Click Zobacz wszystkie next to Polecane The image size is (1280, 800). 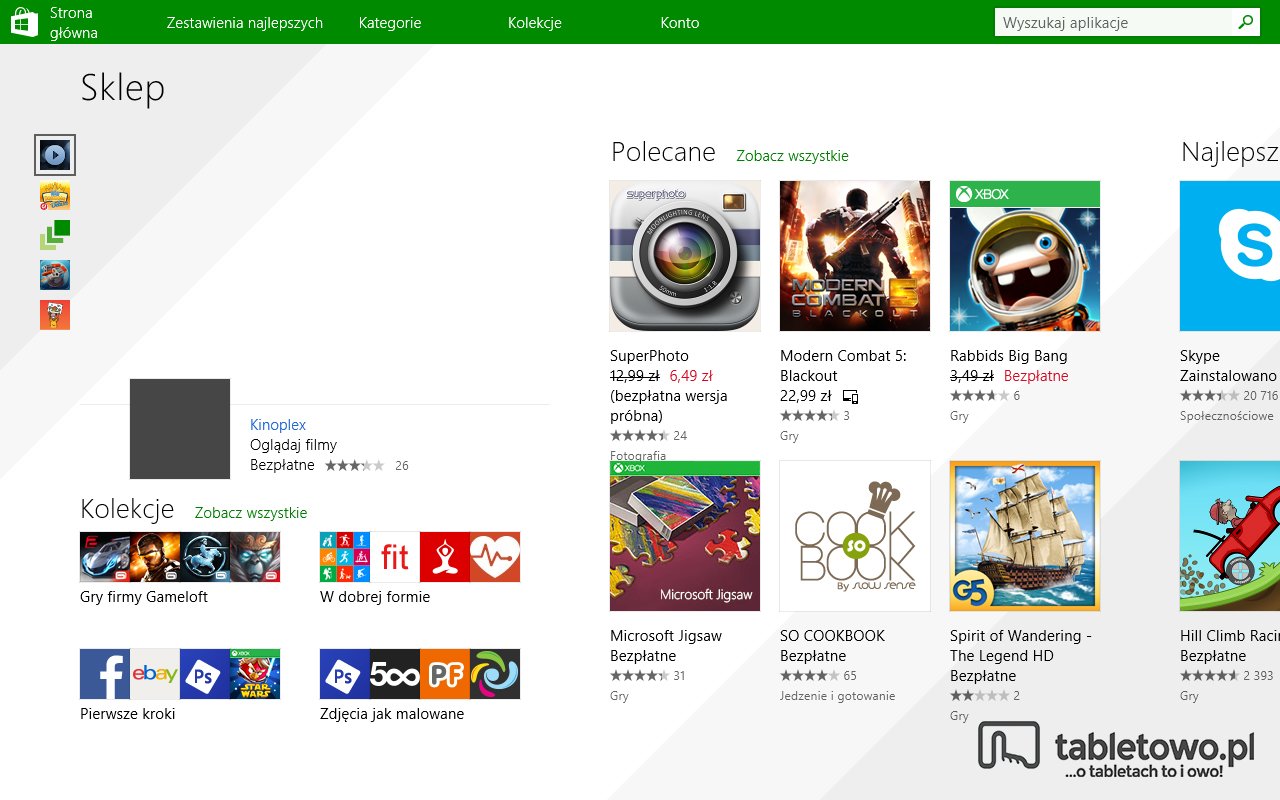792,156
